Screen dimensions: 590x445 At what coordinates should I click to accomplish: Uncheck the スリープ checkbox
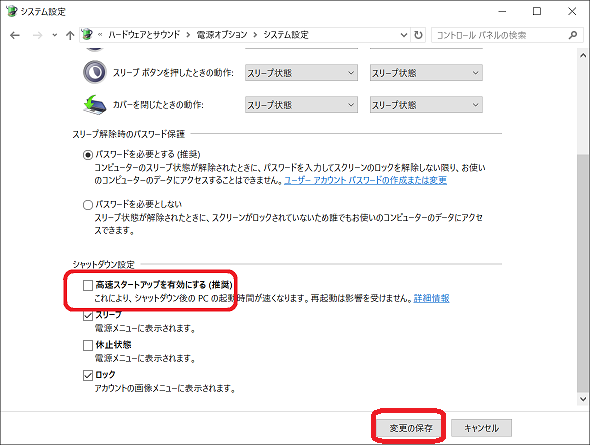click(88, 315)
